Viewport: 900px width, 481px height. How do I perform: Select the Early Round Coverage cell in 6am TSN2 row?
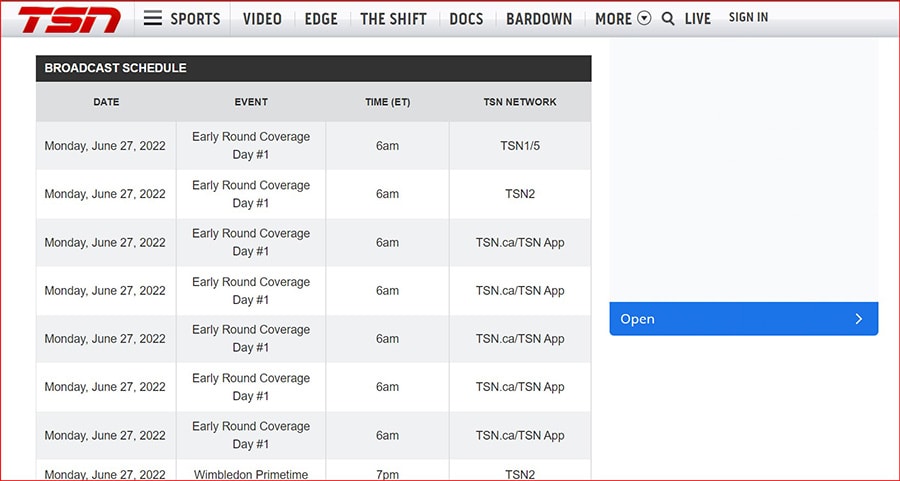tap(251, 194)
